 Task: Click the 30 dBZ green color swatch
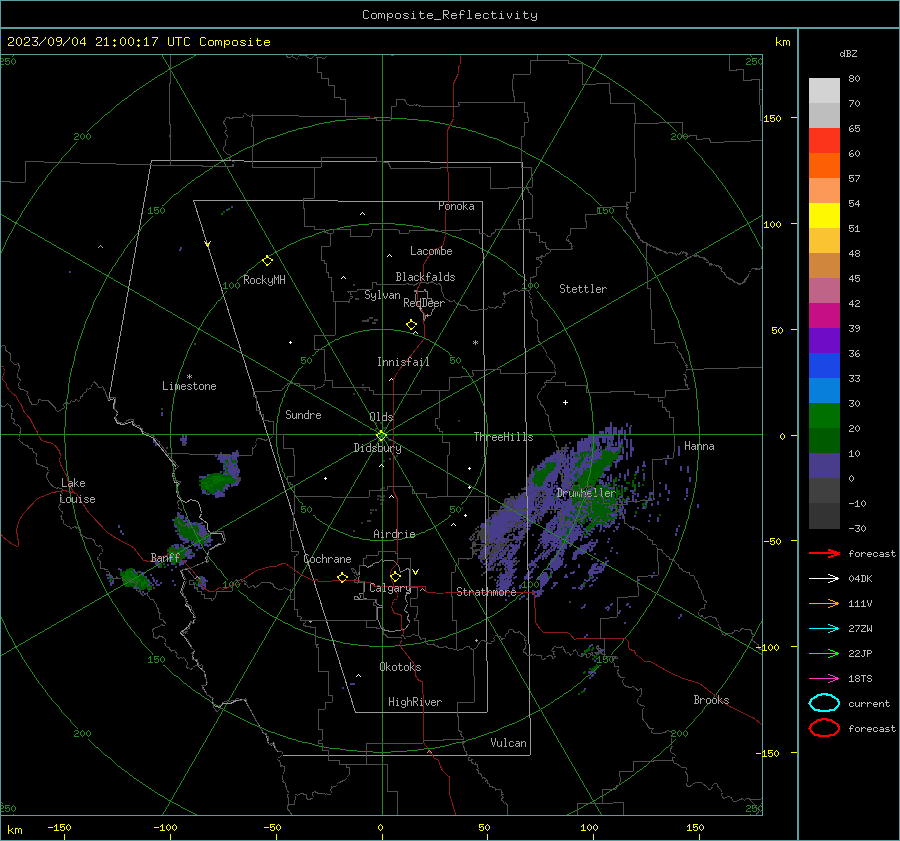coord(824,416)
